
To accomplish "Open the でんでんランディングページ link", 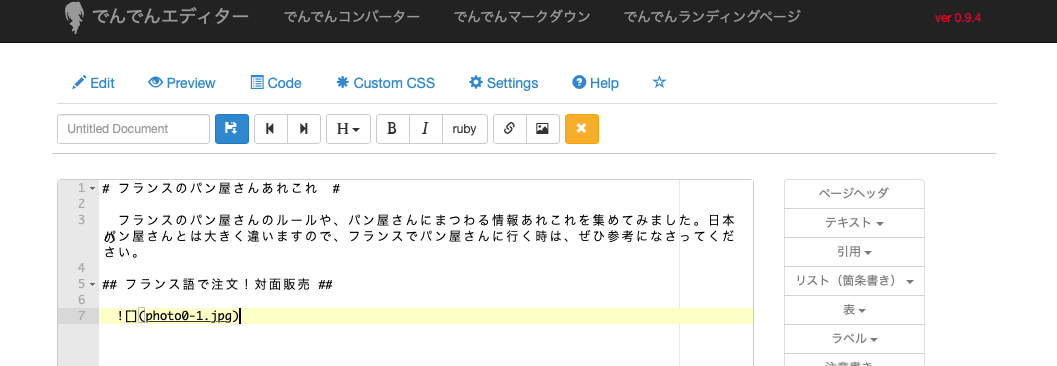I will (713, 17).
